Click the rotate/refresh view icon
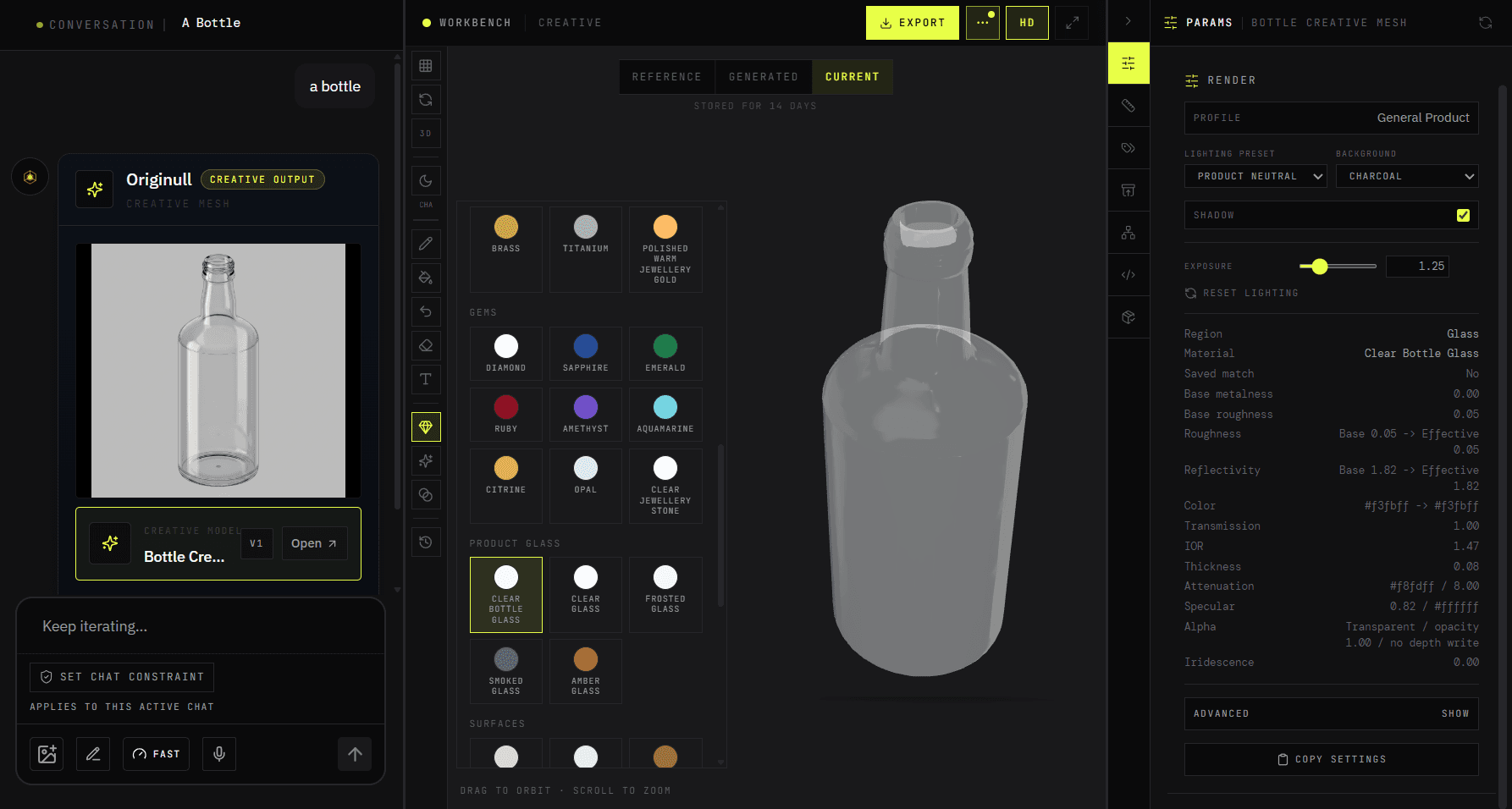The width and height of the screenshot is (1512, 809). pyautogui.click(x=426, y=99)
